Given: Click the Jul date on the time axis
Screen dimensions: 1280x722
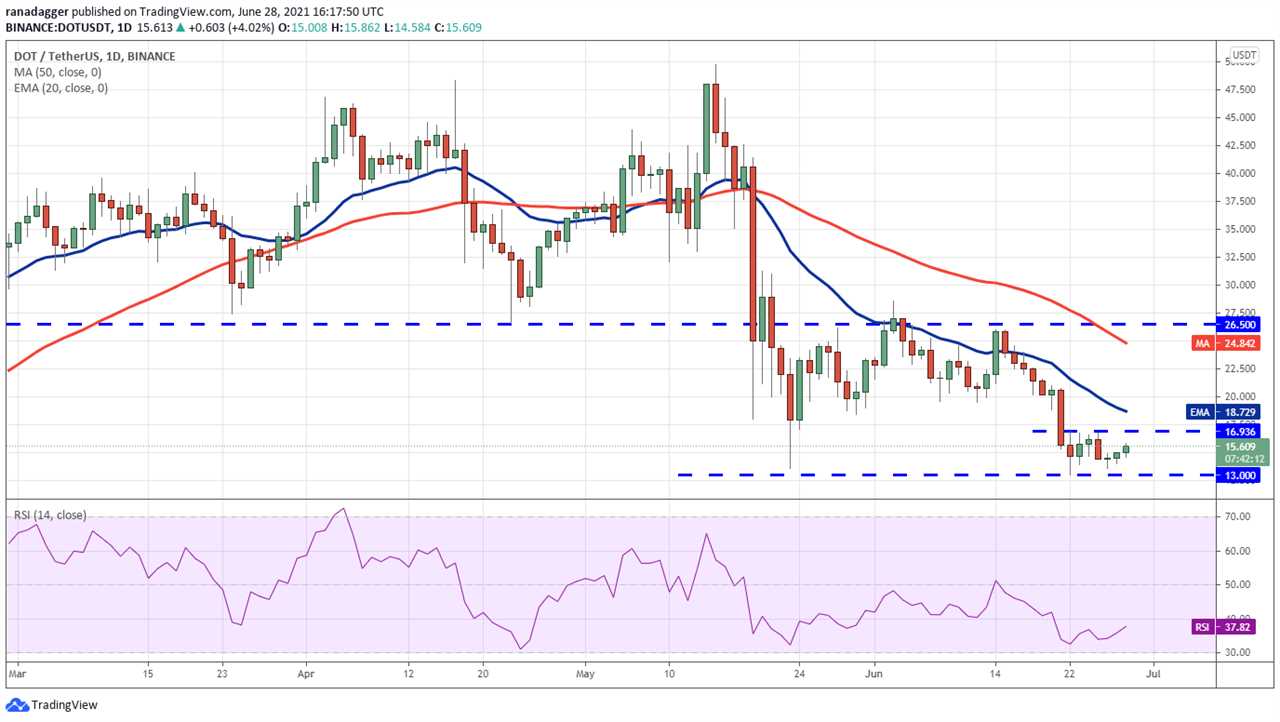Looking at the screenshot, I should (x=1152, y=674).
